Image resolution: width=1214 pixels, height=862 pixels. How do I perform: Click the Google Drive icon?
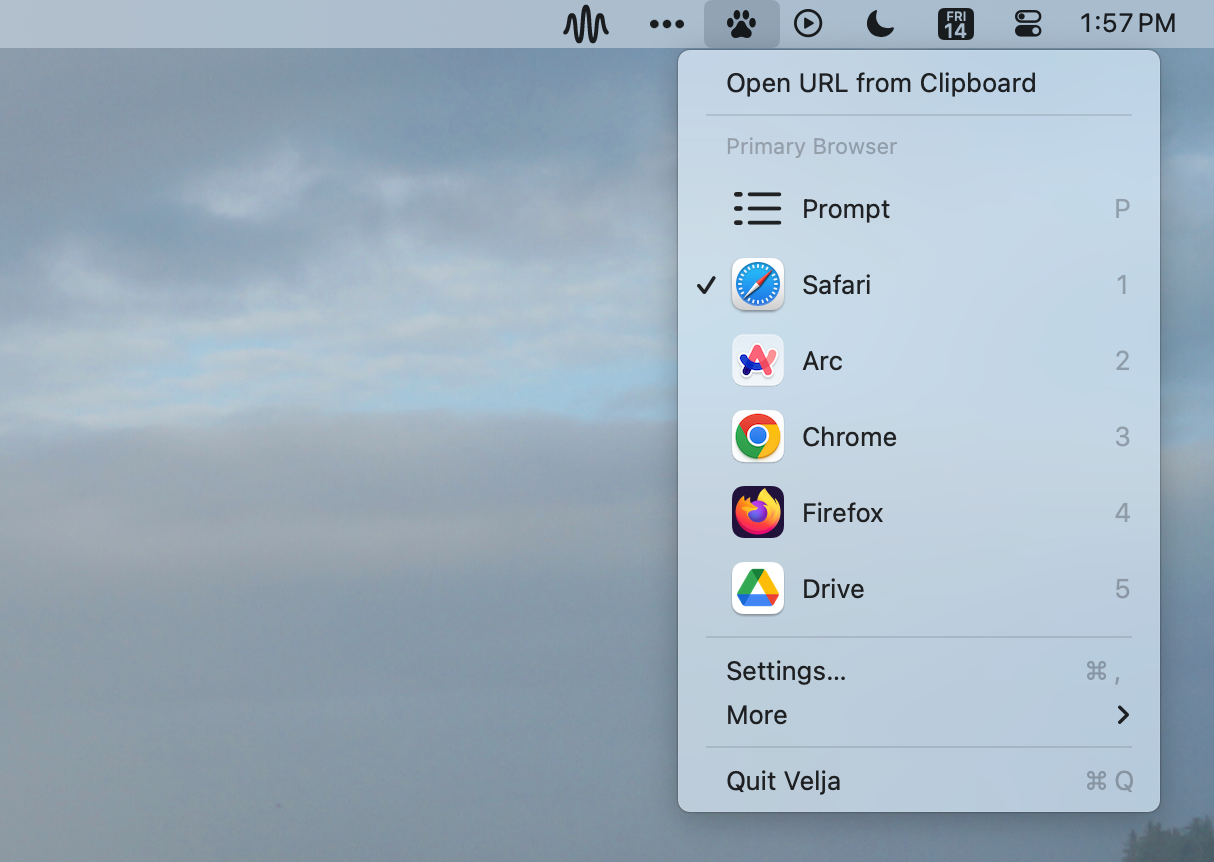[x=758, y=589]
